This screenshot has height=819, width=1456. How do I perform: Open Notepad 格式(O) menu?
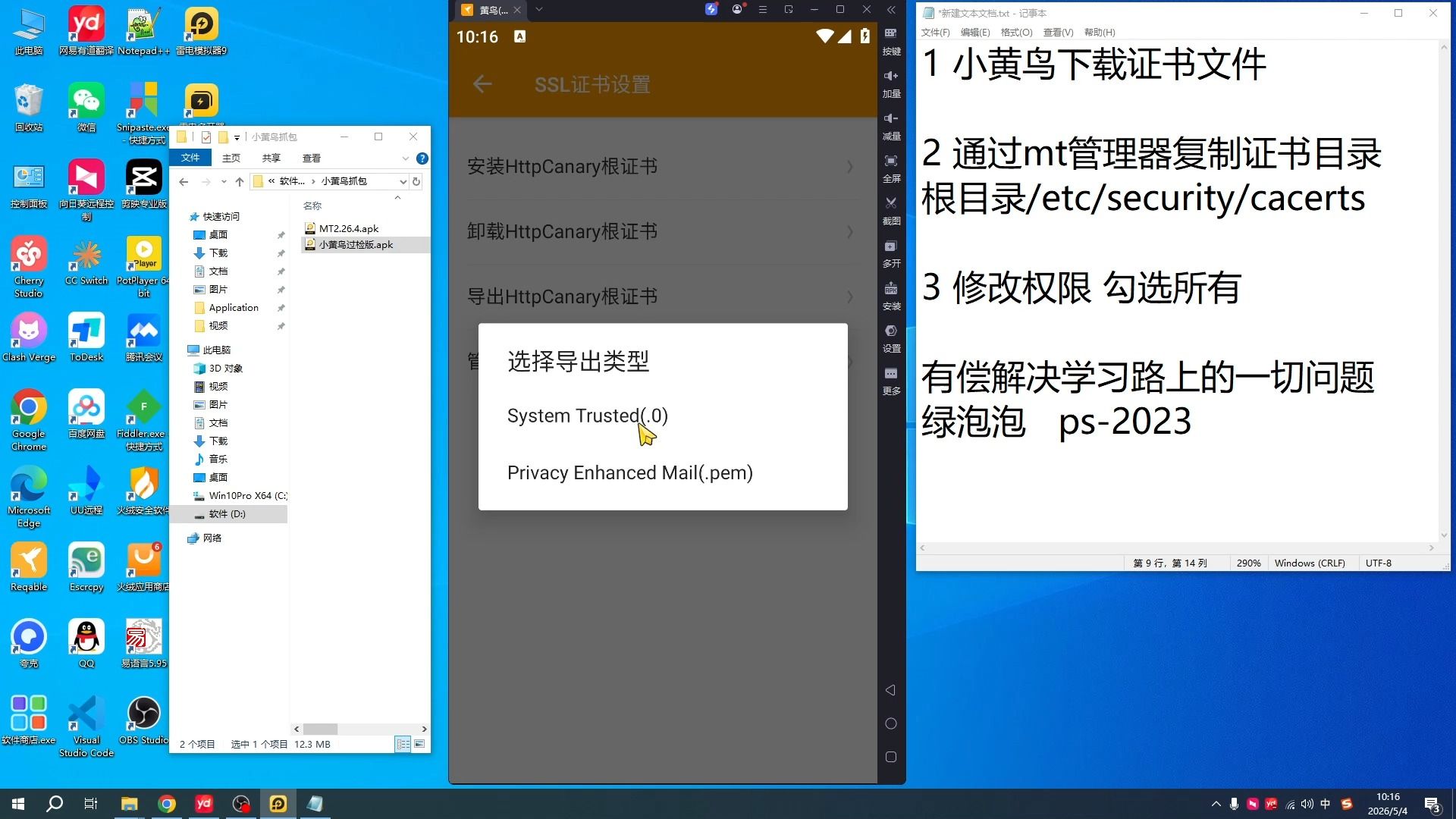(1016, 33)
